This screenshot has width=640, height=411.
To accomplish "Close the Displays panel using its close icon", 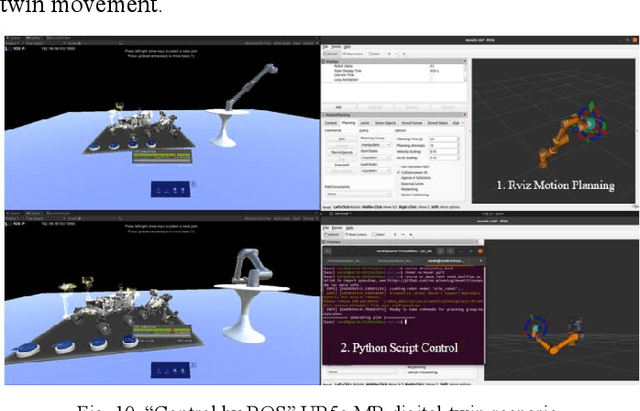I will coord(464,59).
